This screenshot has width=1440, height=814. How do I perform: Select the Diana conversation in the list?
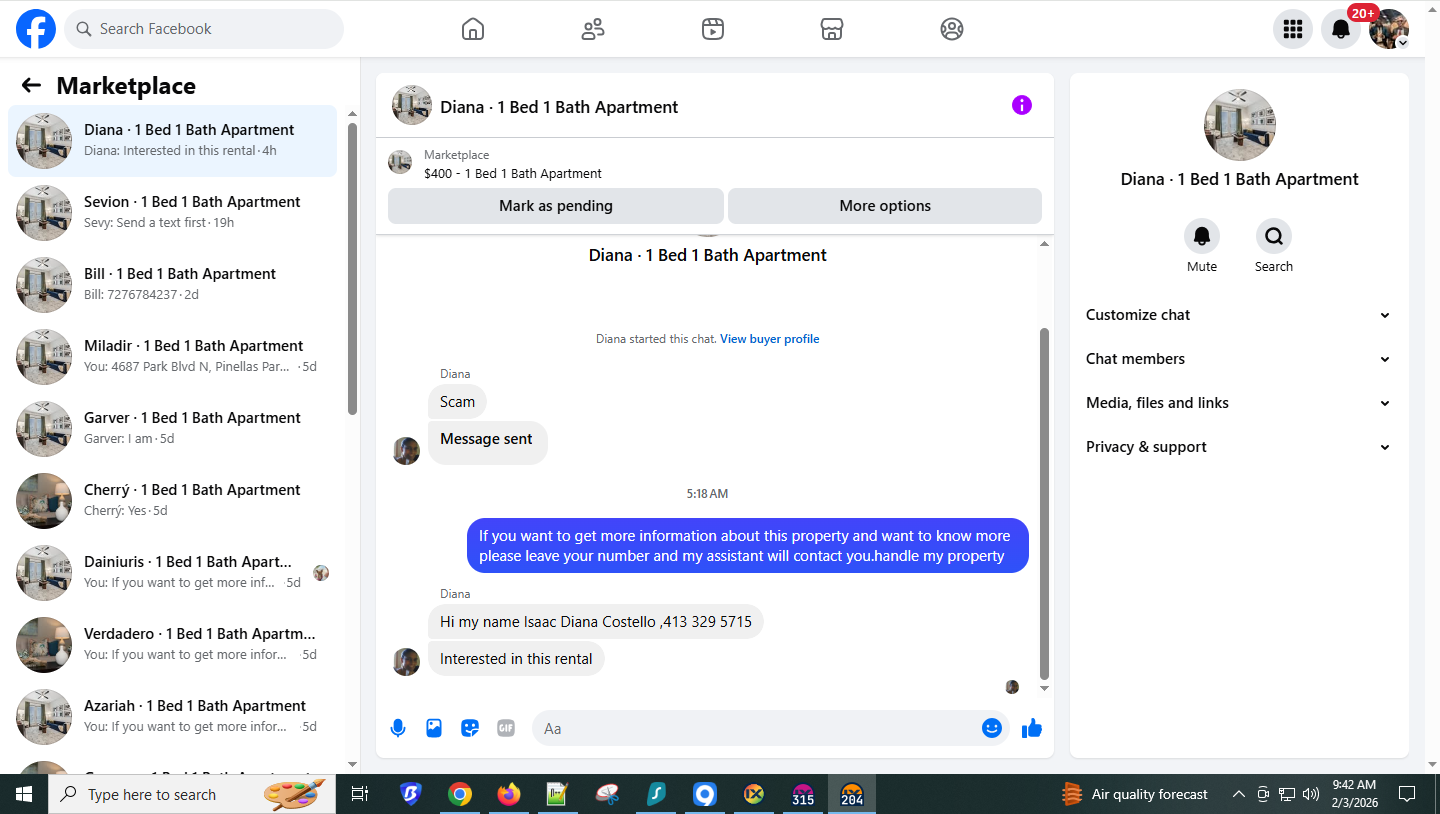(173, 141)
